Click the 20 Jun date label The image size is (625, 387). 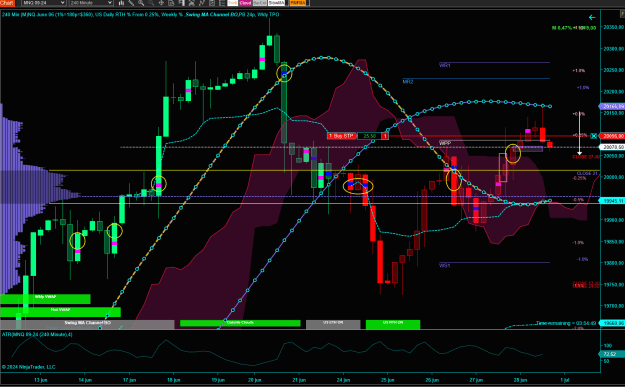tap(254, 380)
